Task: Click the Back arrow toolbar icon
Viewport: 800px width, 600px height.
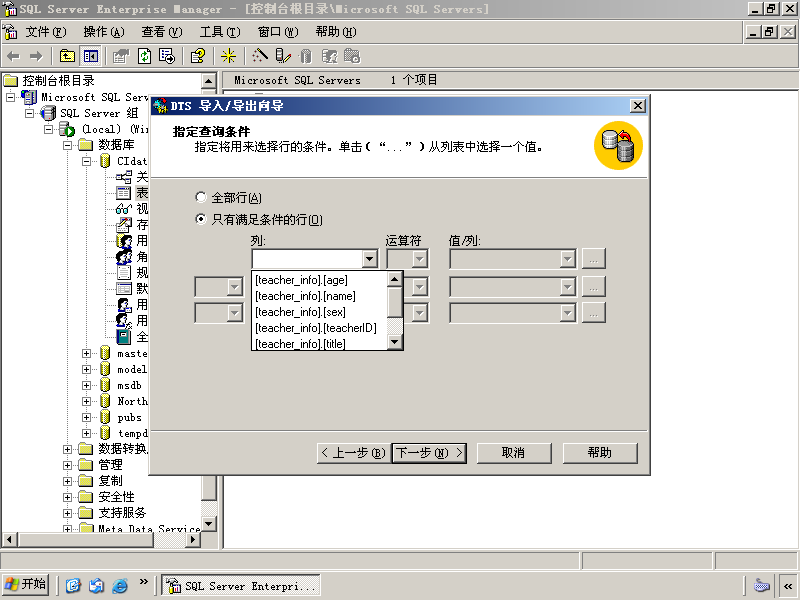Action: (x=14, y=56)
